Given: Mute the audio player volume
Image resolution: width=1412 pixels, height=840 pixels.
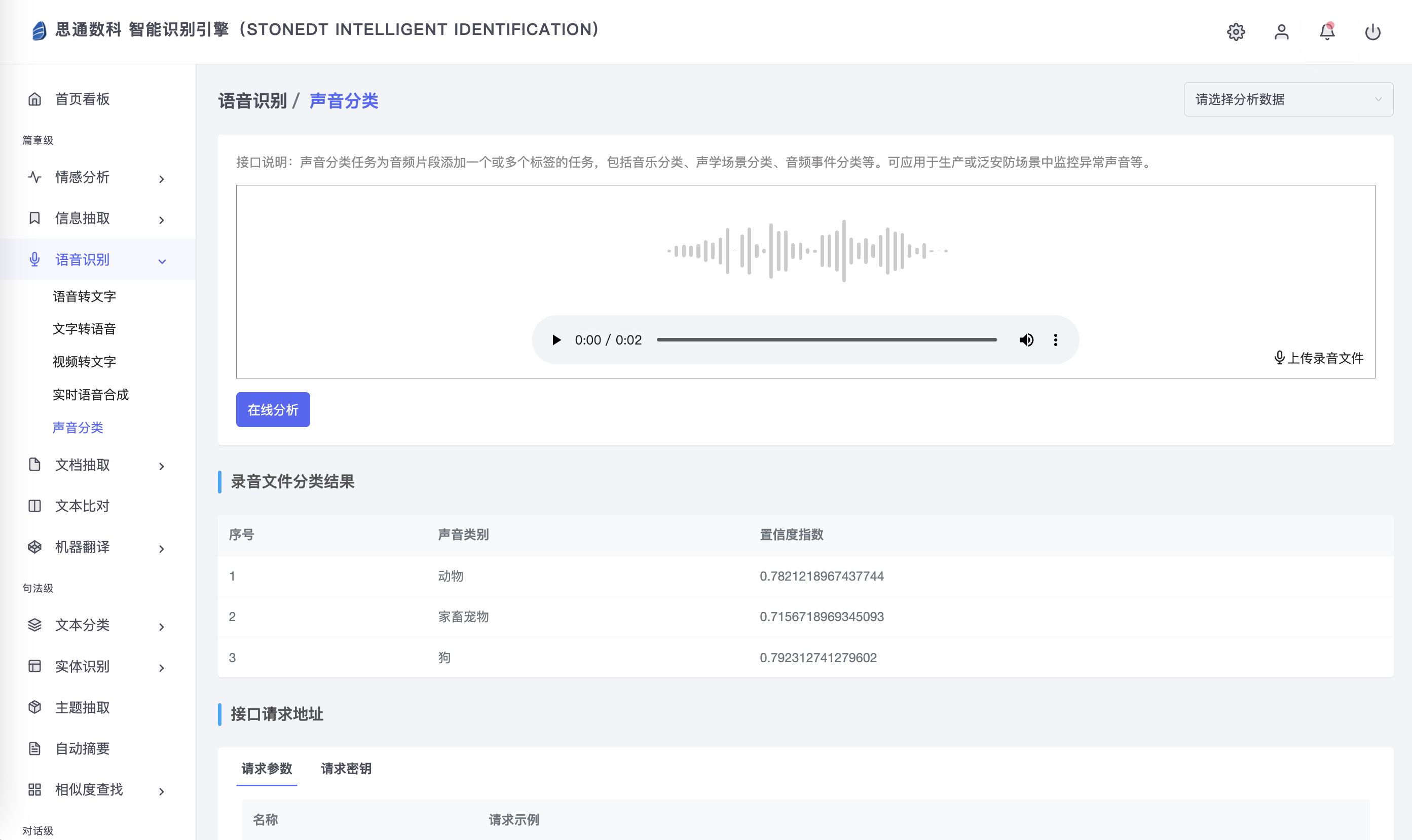Looking at the screenshot, I should (x=1026, y=339).
